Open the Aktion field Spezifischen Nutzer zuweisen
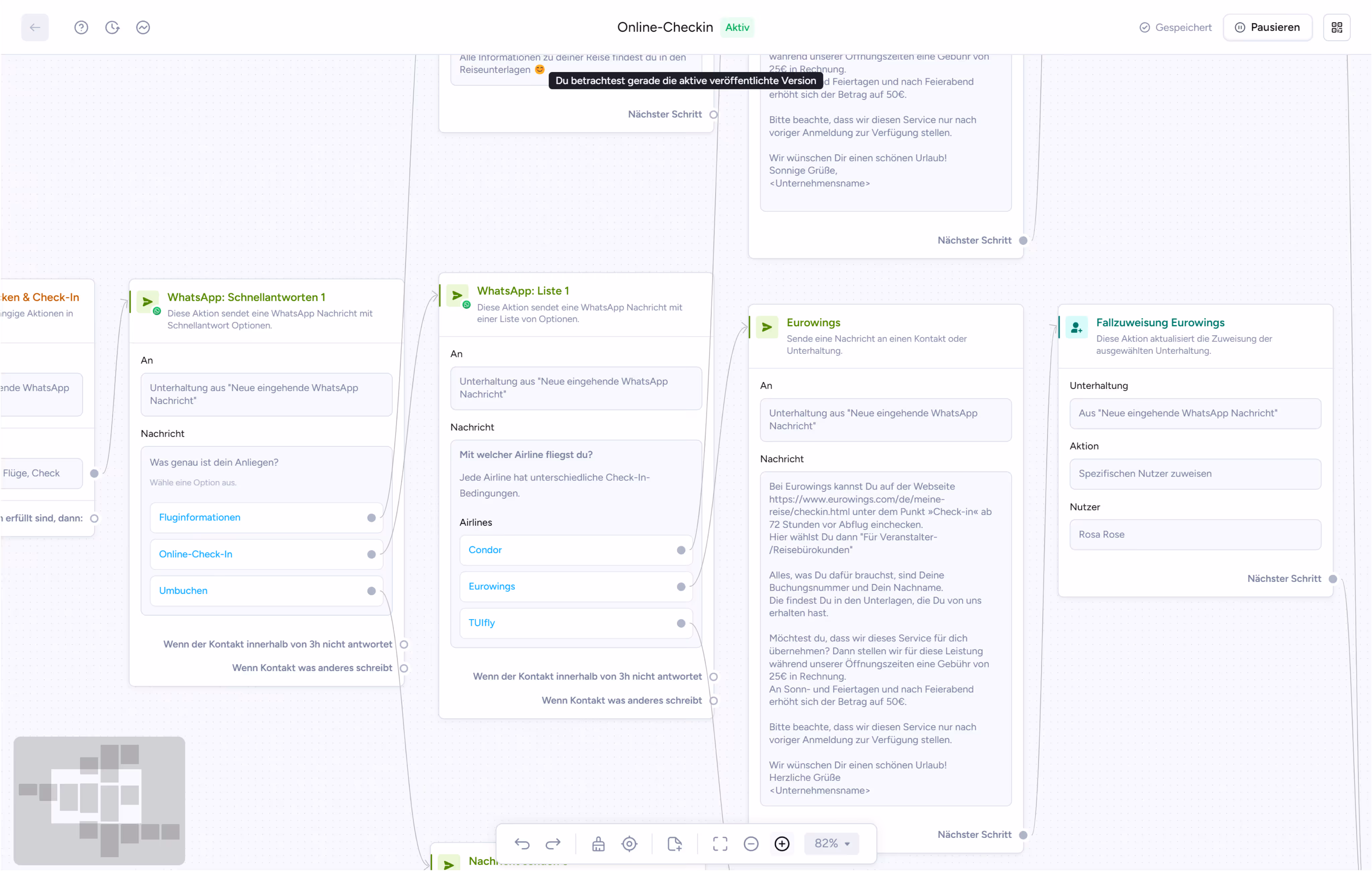Viewport: 1372px width, 871px height. (1195, 474)
